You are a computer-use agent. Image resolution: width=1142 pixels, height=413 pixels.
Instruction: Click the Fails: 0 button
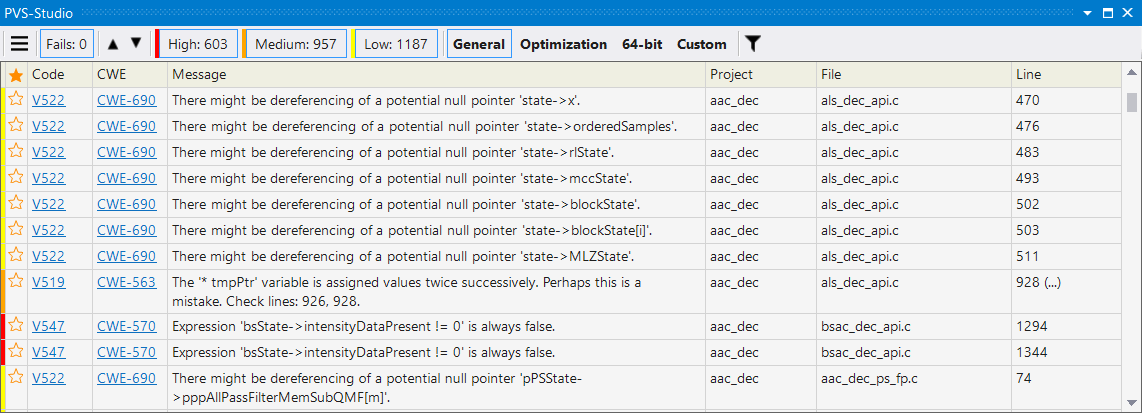tap(66, 44)
